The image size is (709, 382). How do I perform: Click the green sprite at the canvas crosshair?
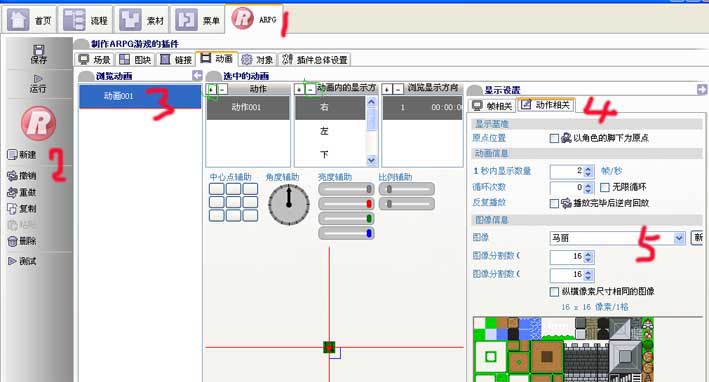[329, 347]
